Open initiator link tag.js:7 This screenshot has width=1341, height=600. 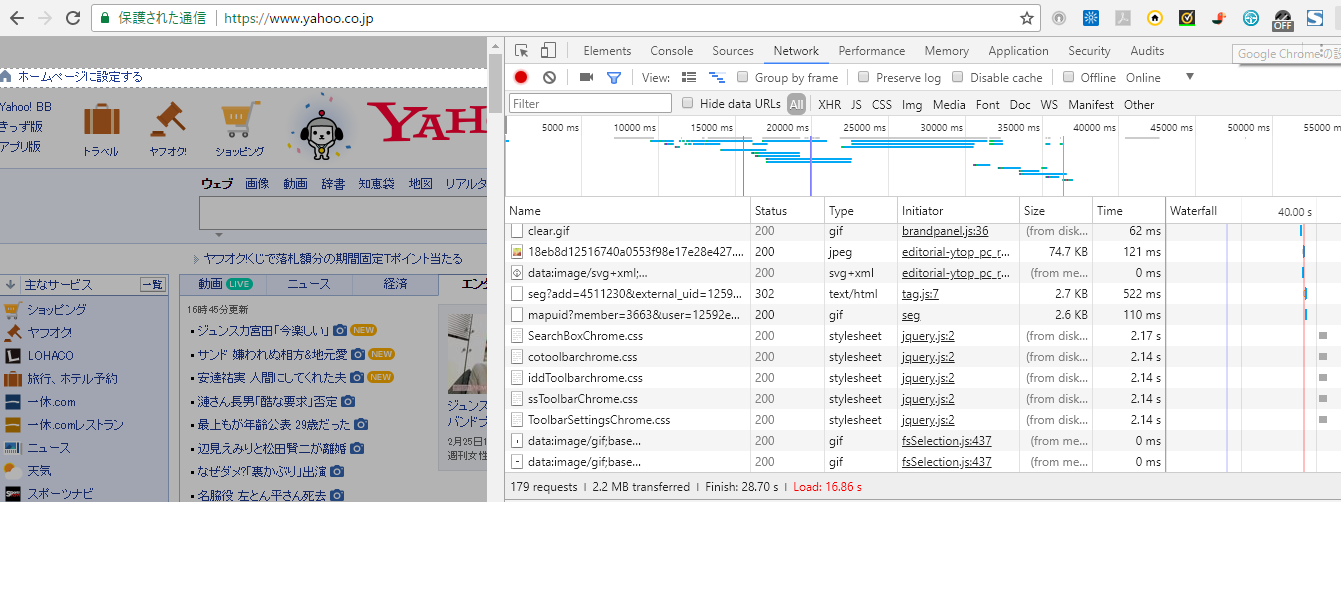tap(920, 294)
